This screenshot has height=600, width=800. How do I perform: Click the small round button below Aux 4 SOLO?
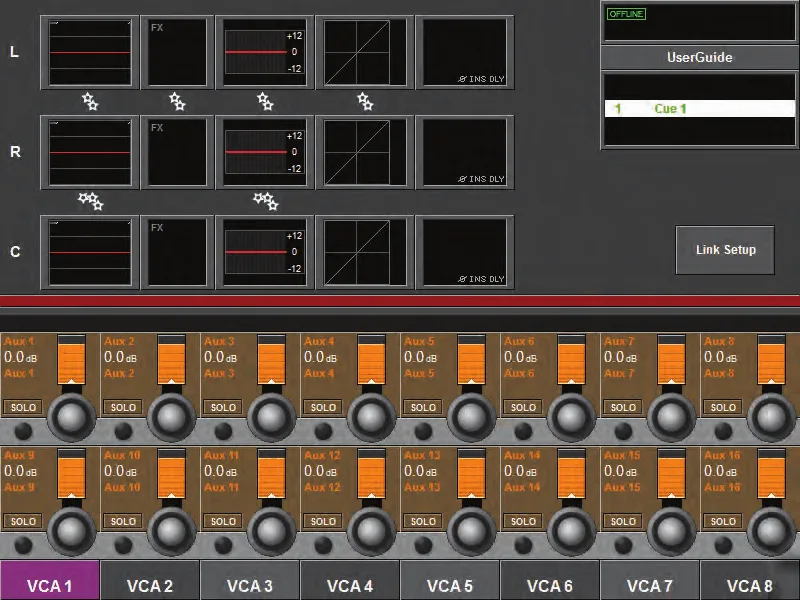tap(323, 432)
